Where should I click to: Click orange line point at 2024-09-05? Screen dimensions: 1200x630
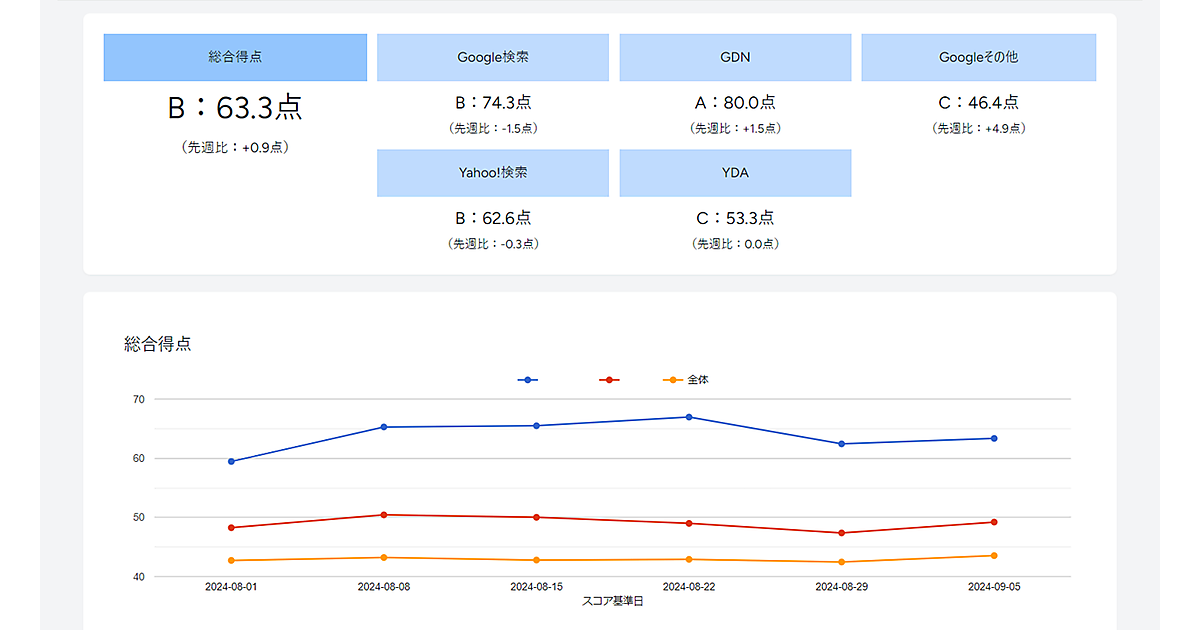pyautogui.click(x=994, y=555)
